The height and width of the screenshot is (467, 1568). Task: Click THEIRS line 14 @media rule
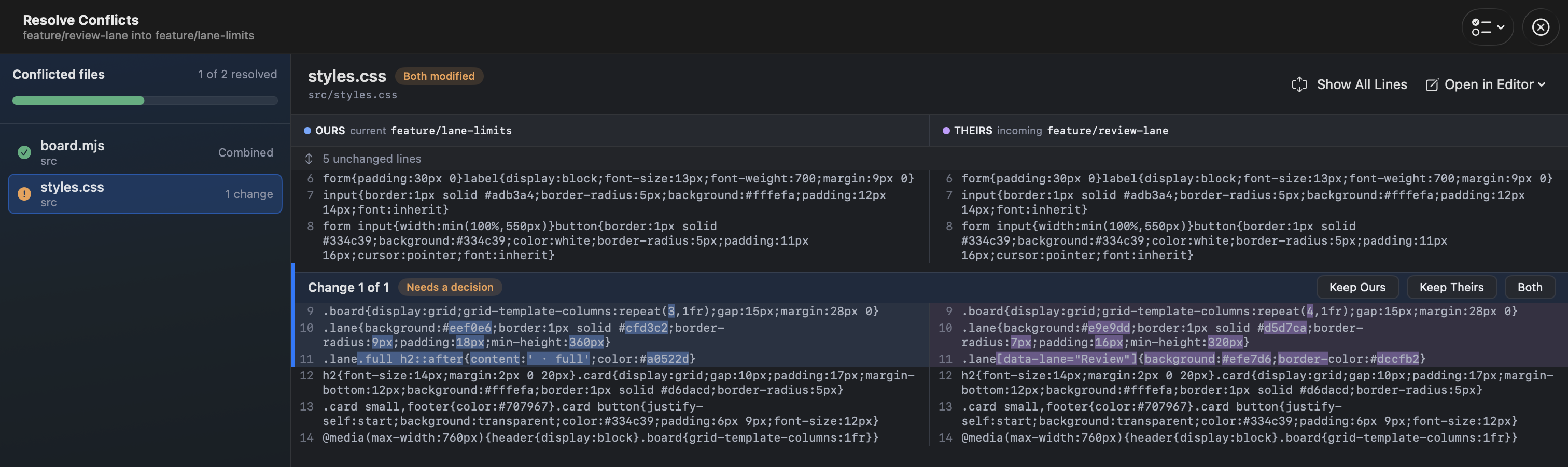[x=1239, y=438]
